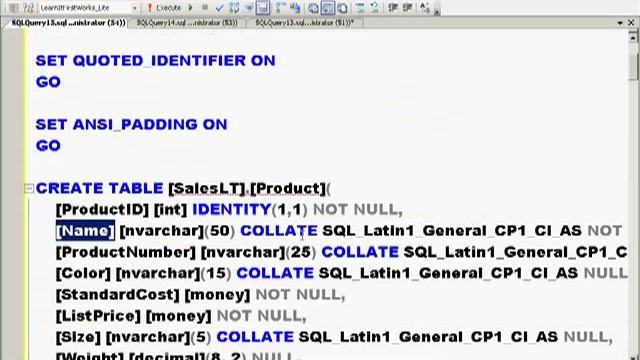The image size is (640, 360).
Task: Click the [Size] column name
Action: click(x=78, y=337)
